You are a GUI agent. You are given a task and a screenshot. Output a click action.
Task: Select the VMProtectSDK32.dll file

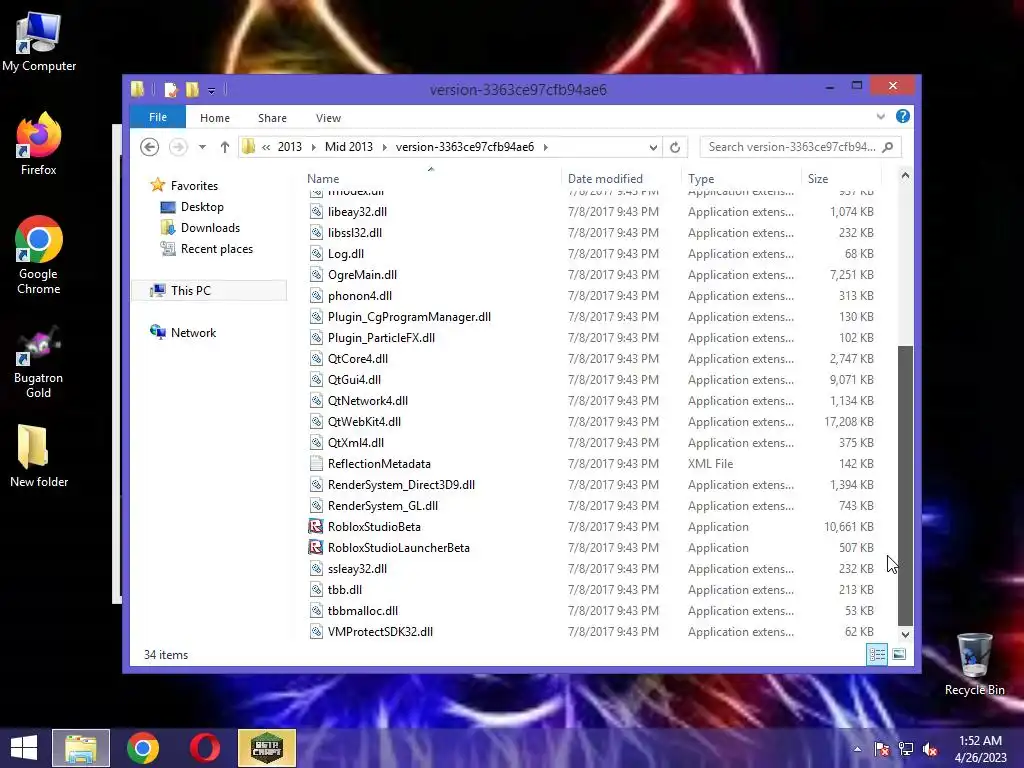point(380,632)
